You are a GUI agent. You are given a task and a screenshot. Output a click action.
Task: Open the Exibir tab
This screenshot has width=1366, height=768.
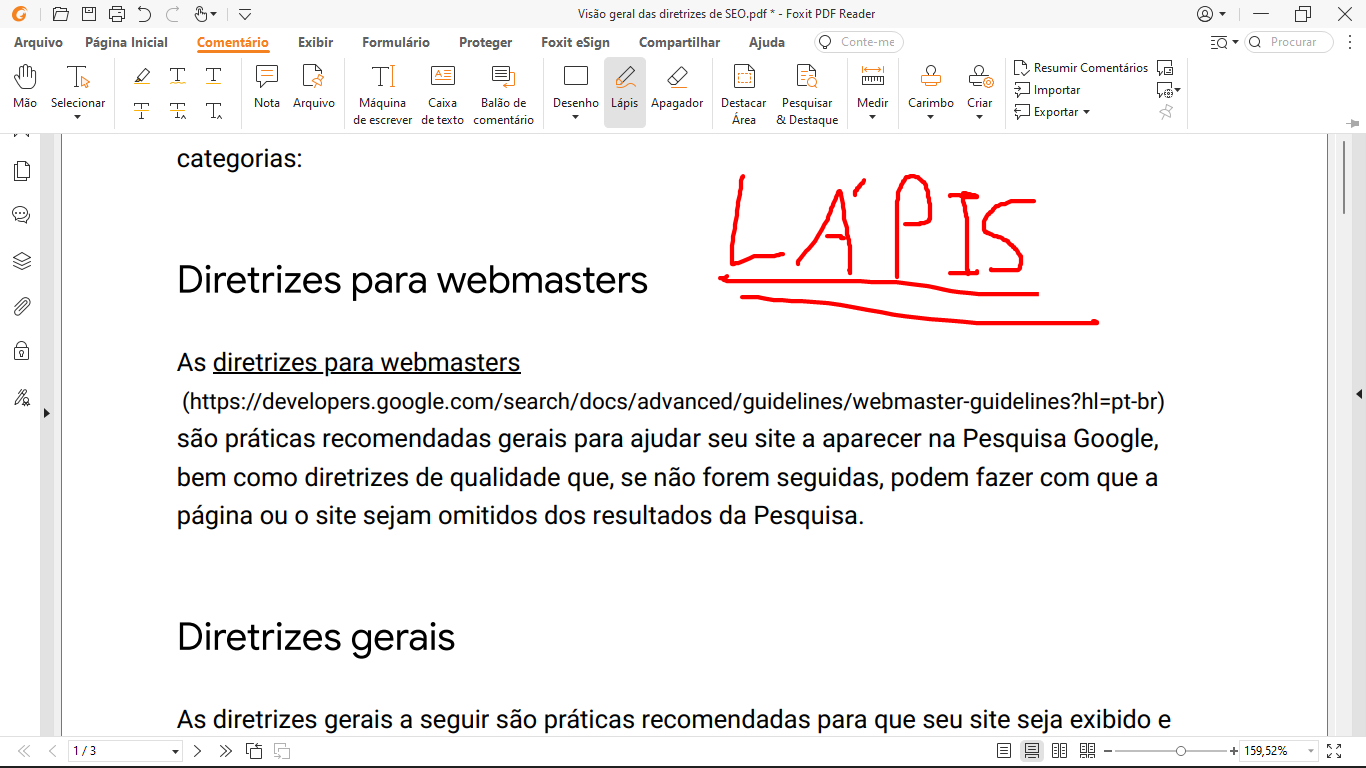[315, 42]
